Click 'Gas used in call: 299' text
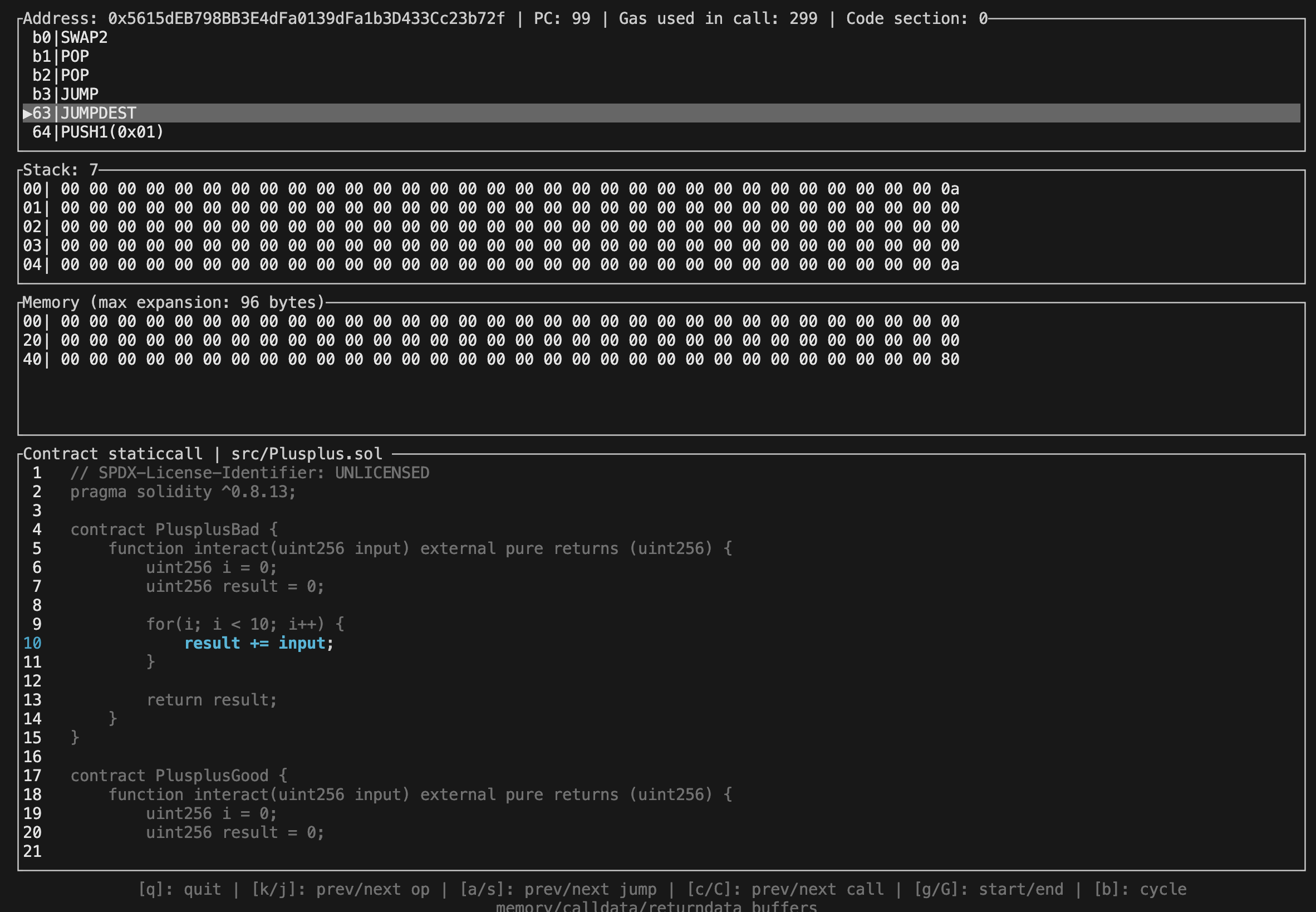This screenshot has height=912, width=1316. click(x=718, y=19)
